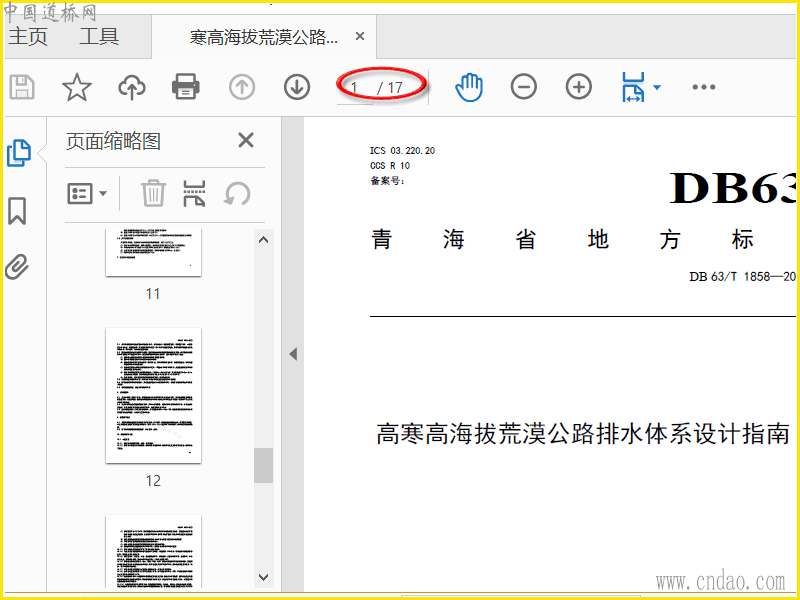Click the thumbnail scrollbar up arrow
This screenshot has width=800, height=600.
click(x=263, y=240)
